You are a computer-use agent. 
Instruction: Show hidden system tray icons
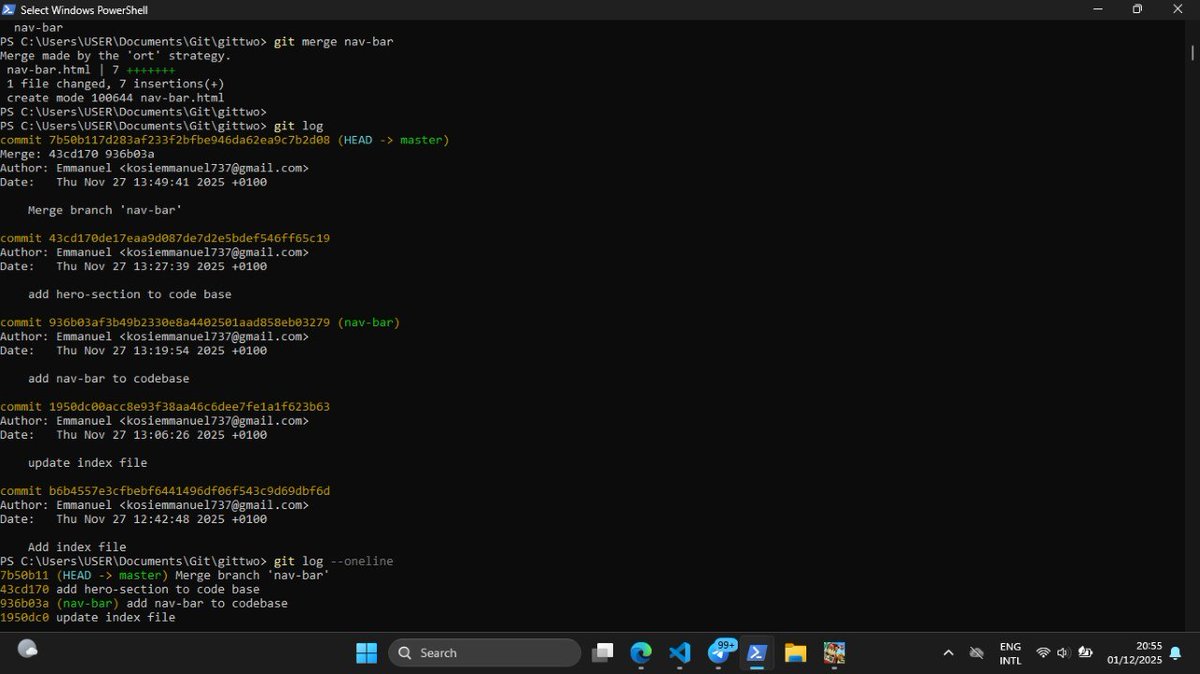click(x=948, y=653)
